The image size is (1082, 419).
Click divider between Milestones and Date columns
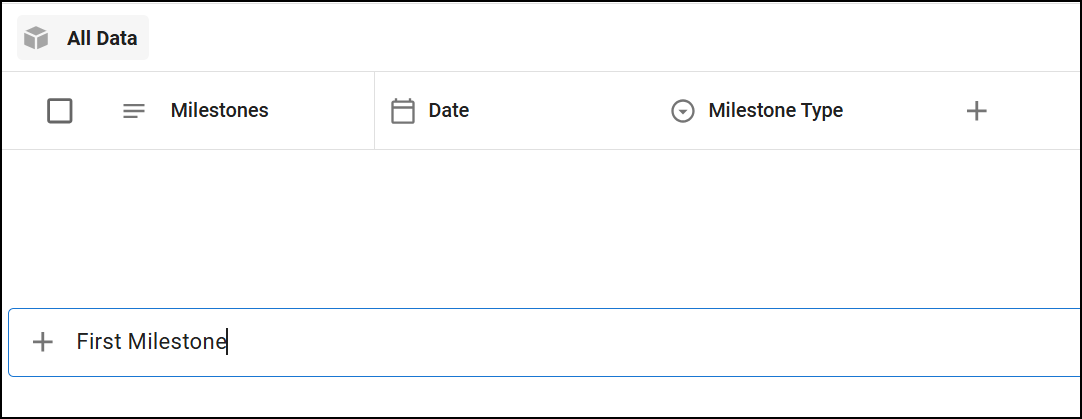[x=374, y=111]
